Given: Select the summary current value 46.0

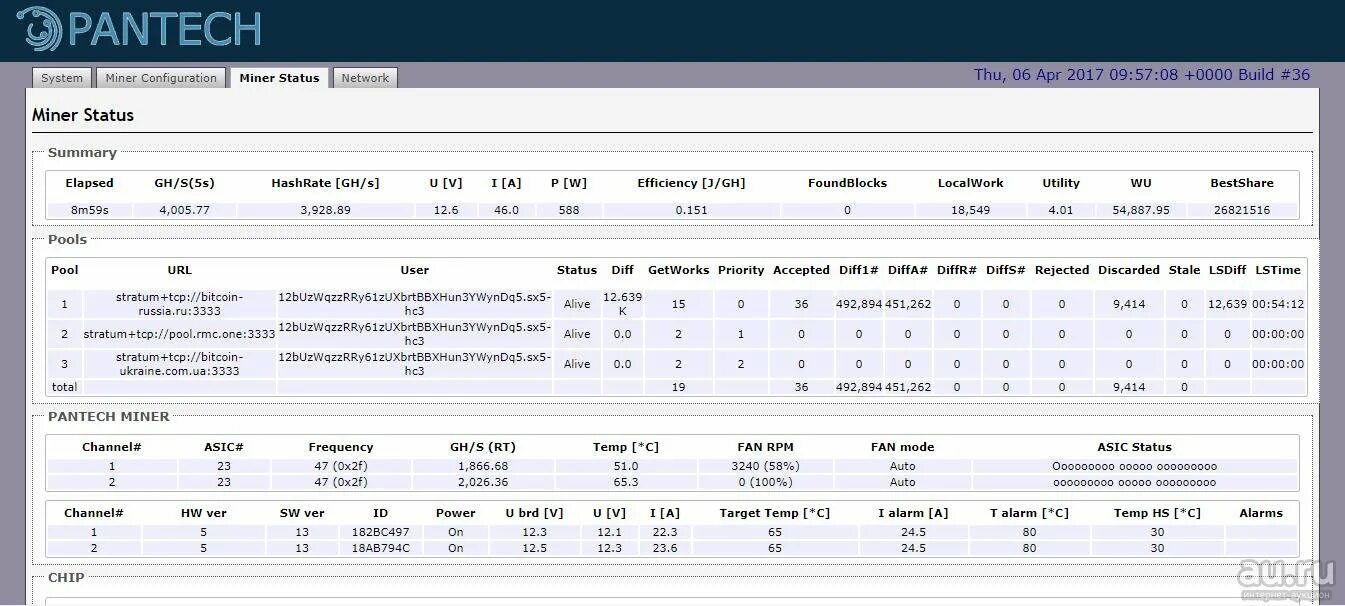Looking at the screenshot, I should click(506, 210).
